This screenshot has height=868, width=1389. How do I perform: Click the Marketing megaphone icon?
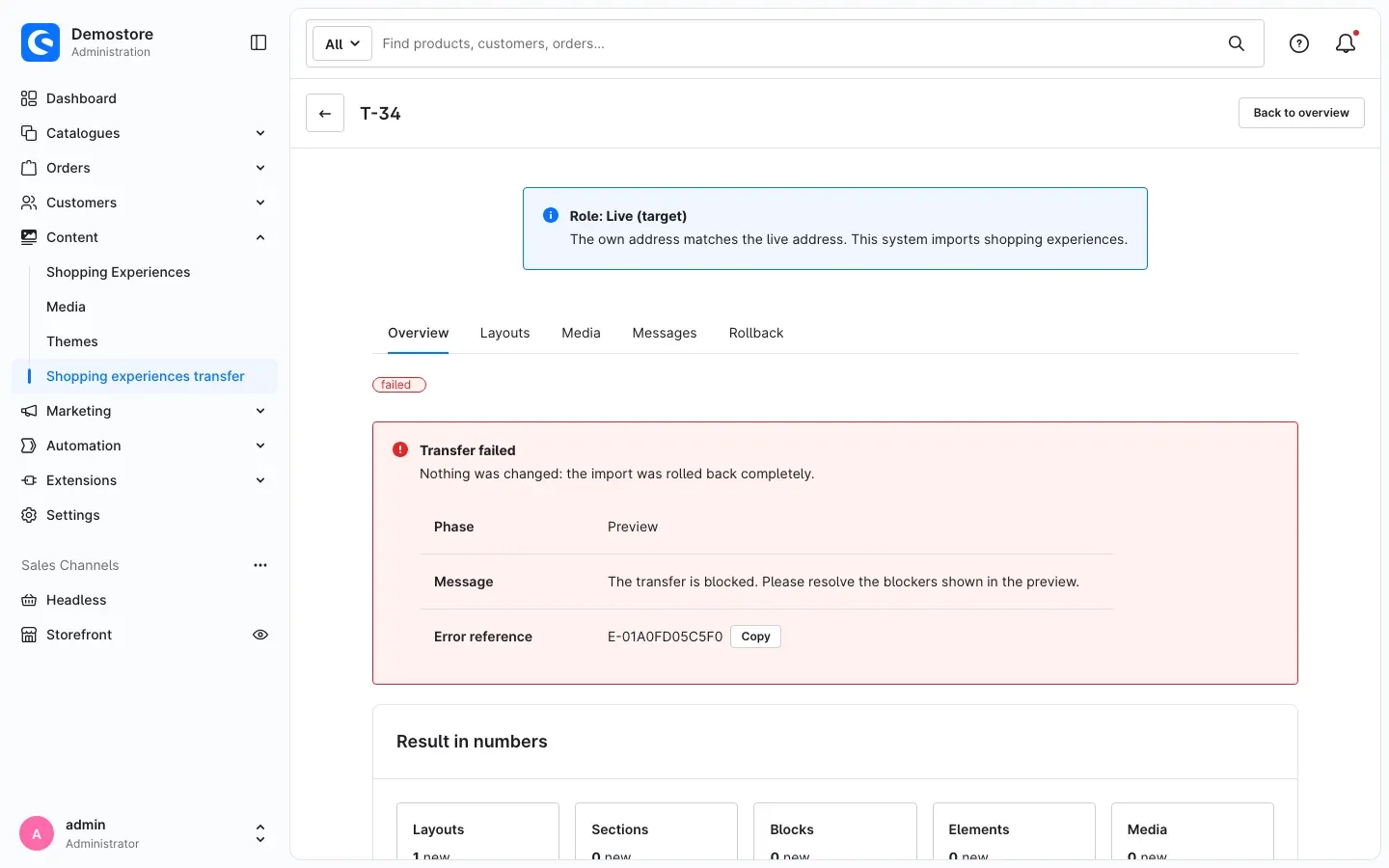(29, 411)
